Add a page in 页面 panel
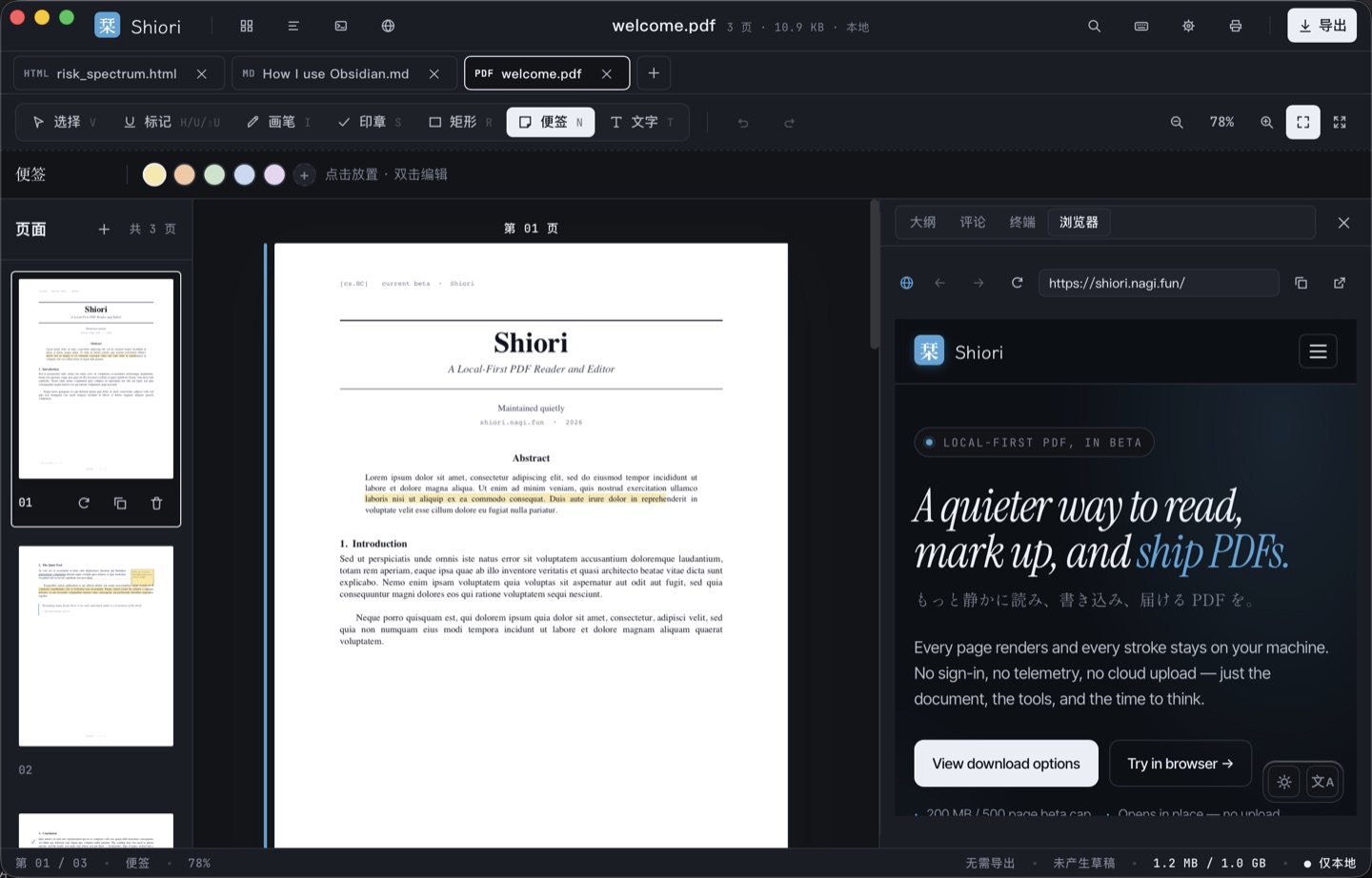The width and height of the screenshot is (1372, 878). point(104,229)
